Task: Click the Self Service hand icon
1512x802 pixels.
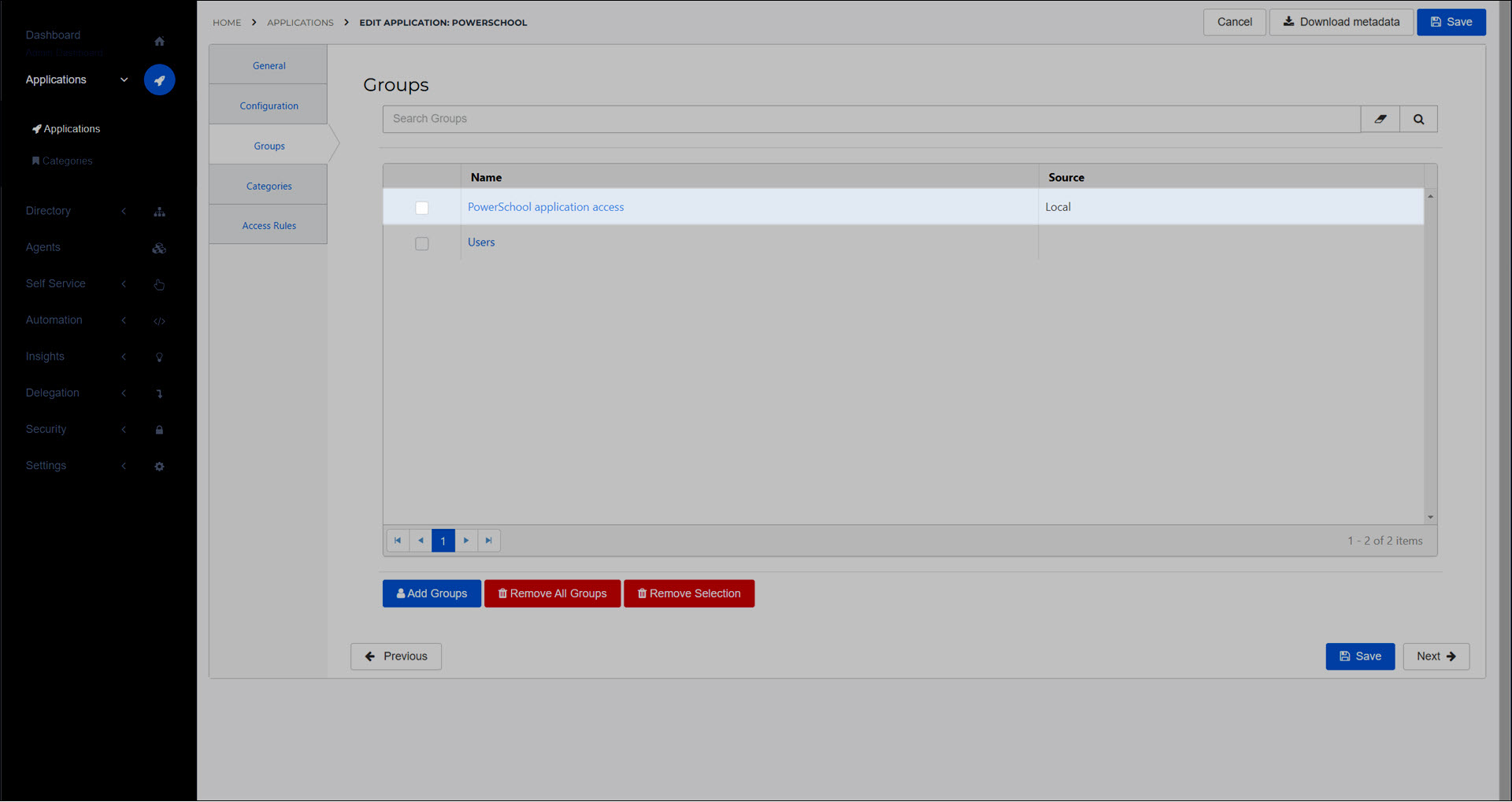Action: click(159, 284)
